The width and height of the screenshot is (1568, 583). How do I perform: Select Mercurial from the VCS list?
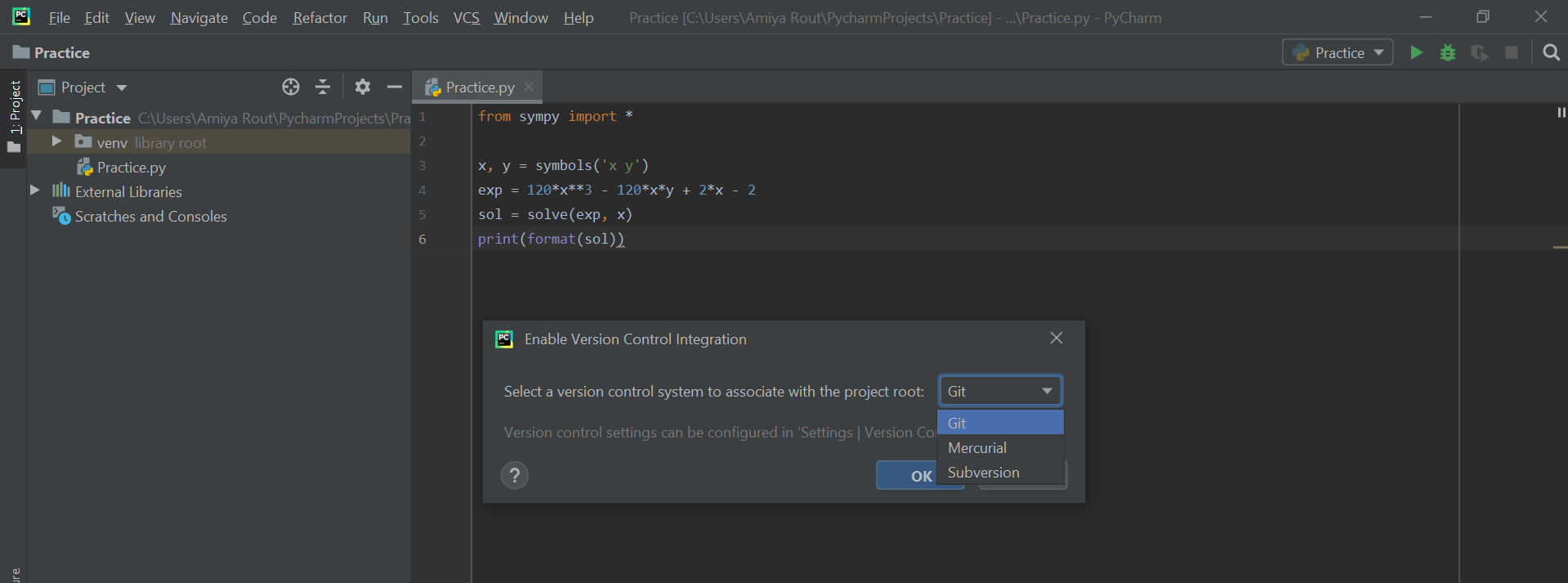(1000, 447)
